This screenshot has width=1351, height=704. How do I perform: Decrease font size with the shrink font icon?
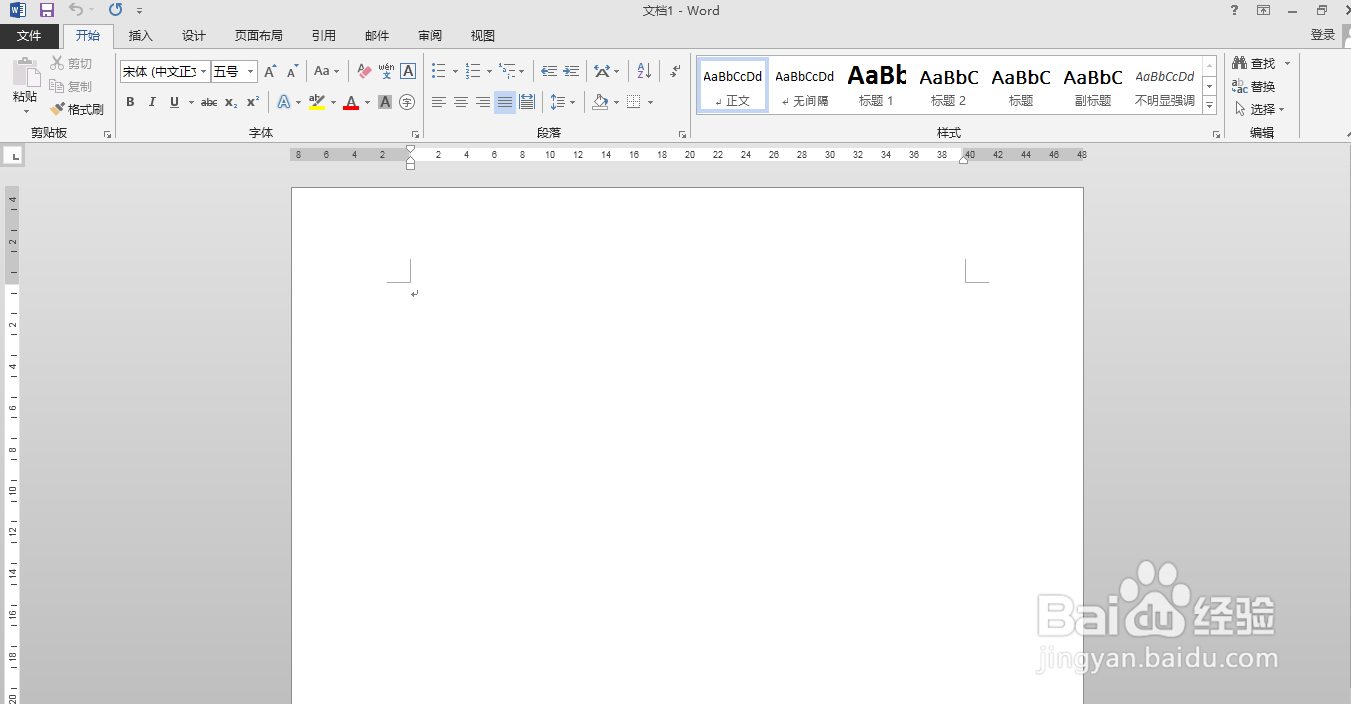[292, 72]
